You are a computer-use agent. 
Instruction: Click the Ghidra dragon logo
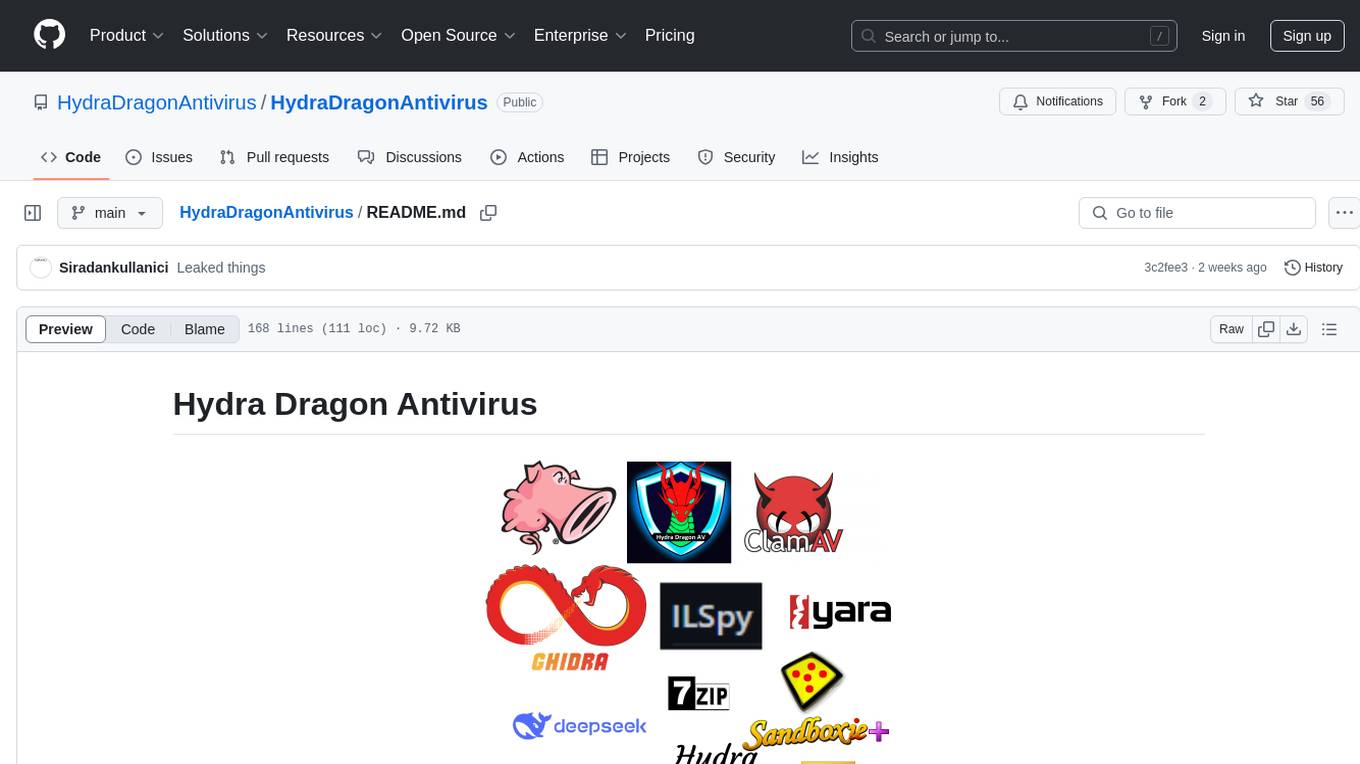click(x=566, y=617)
